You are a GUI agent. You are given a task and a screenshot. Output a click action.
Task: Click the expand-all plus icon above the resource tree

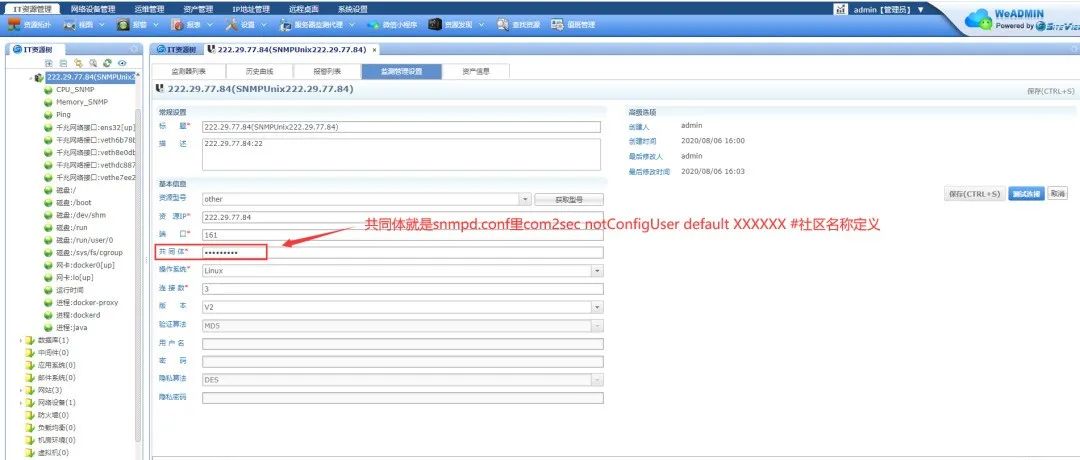click(49, 63)
